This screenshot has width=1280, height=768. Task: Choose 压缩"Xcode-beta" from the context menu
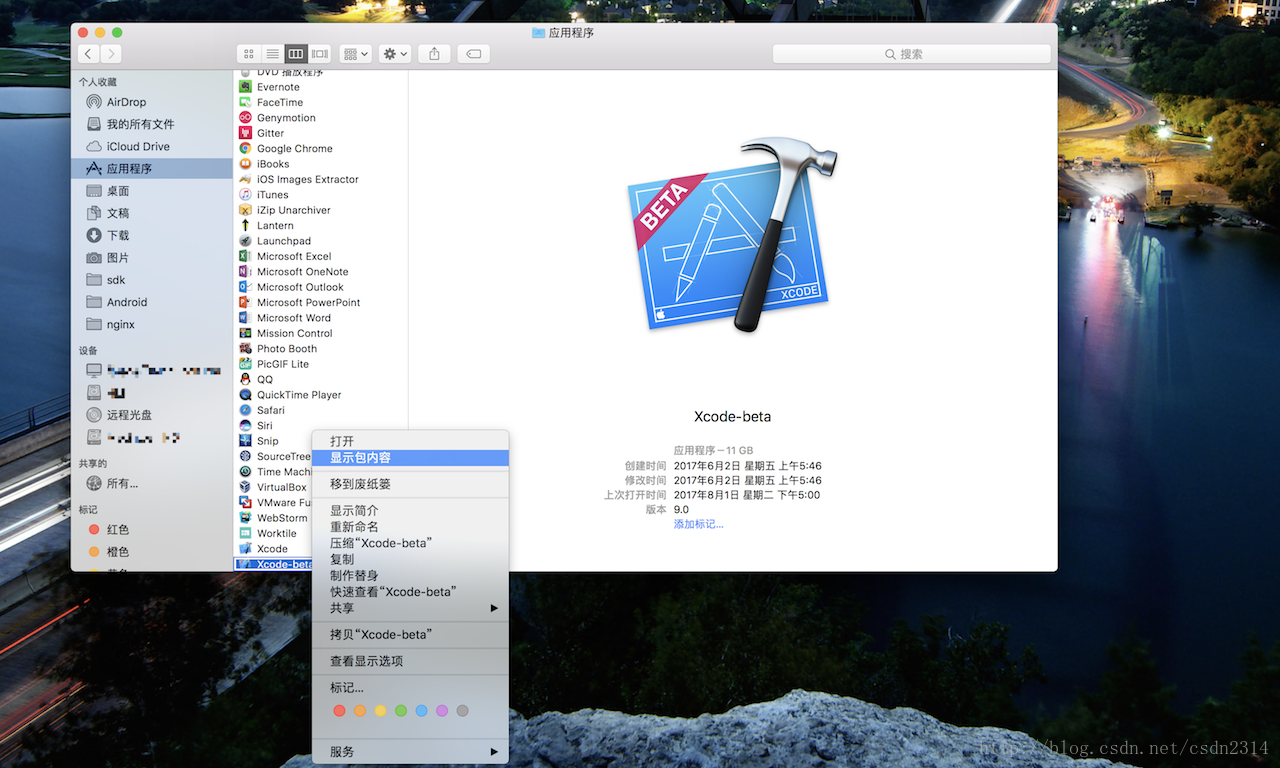410,543
